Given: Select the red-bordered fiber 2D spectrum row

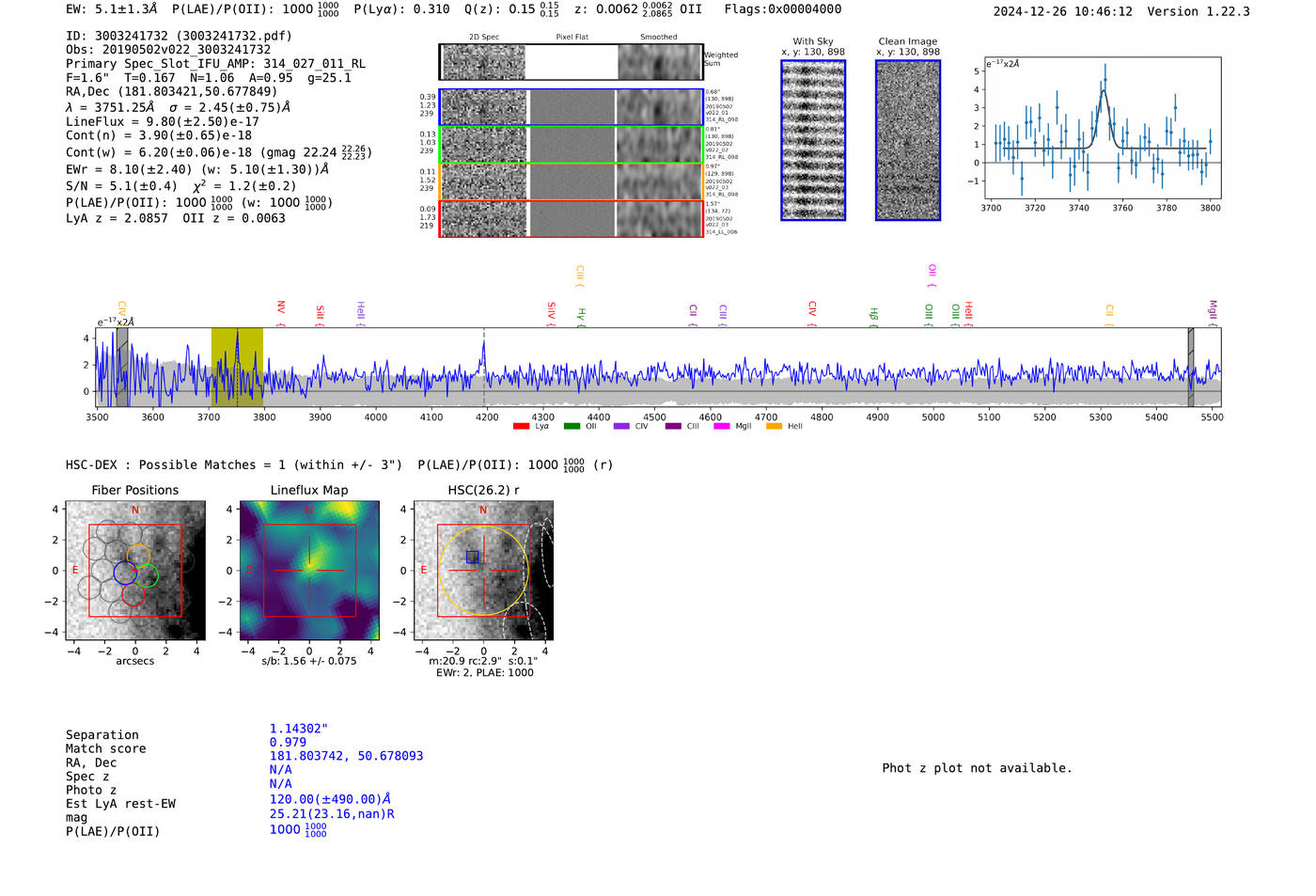Looking at the screenshot, I should (571, 218).
